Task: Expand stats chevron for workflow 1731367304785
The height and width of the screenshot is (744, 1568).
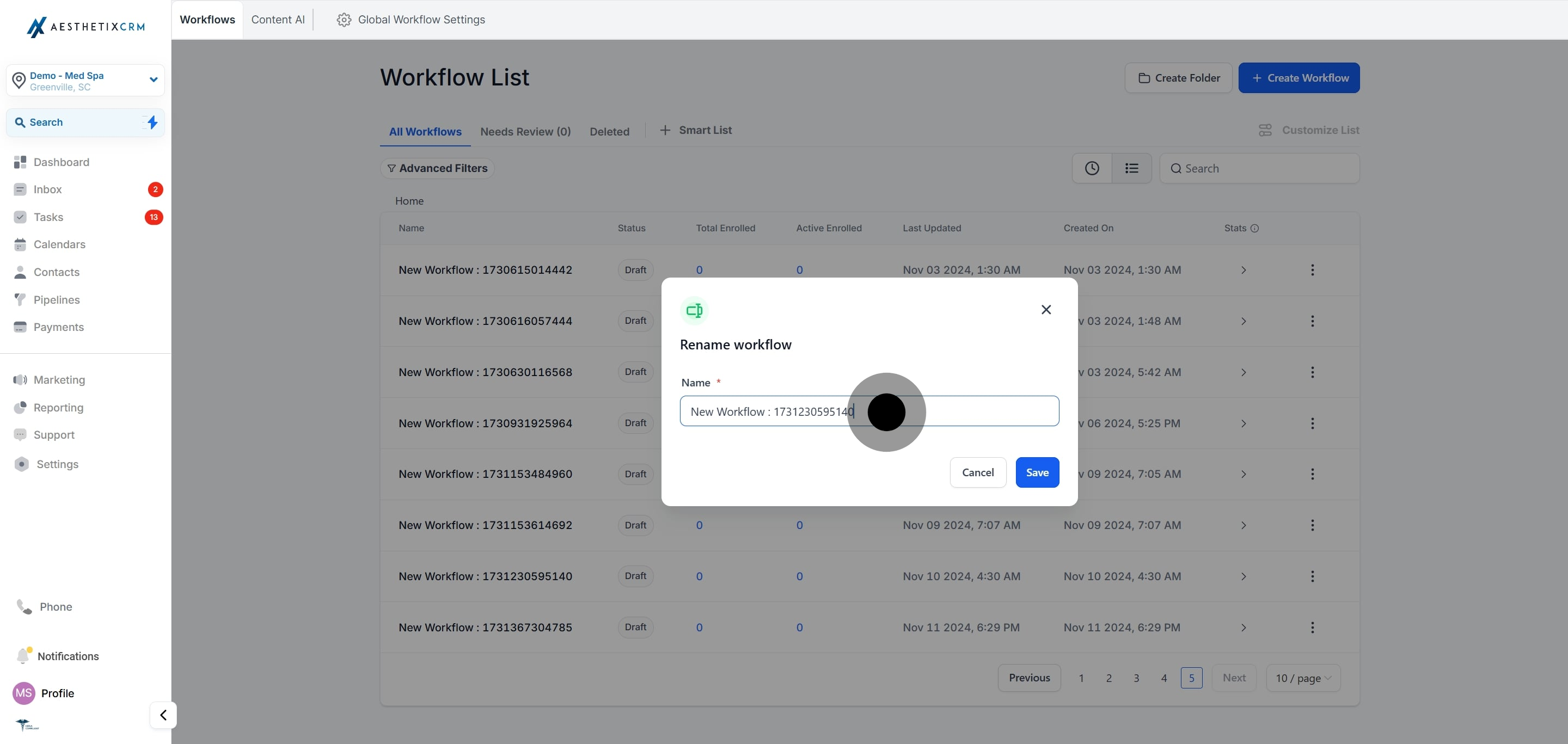Action: point(1244,627)
